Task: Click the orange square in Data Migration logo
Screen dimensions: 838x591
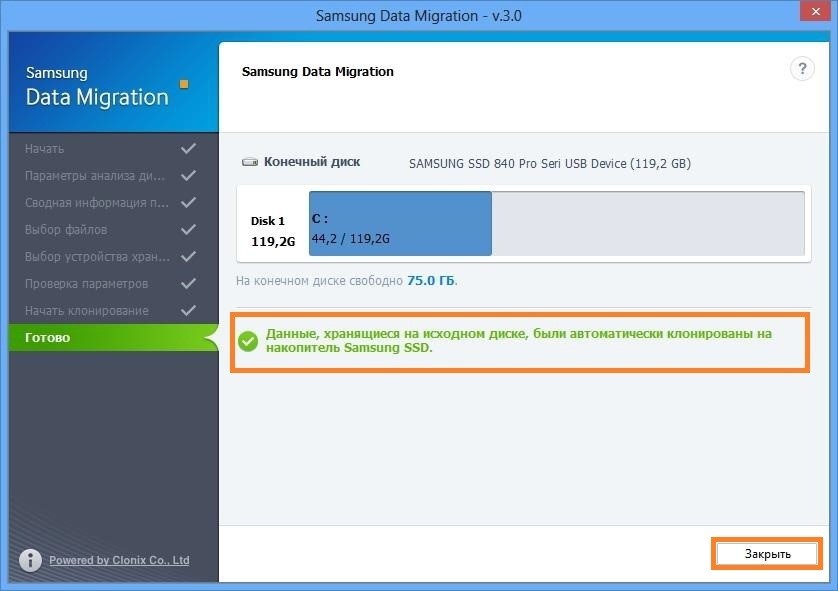Action: (x=184, y=85)
